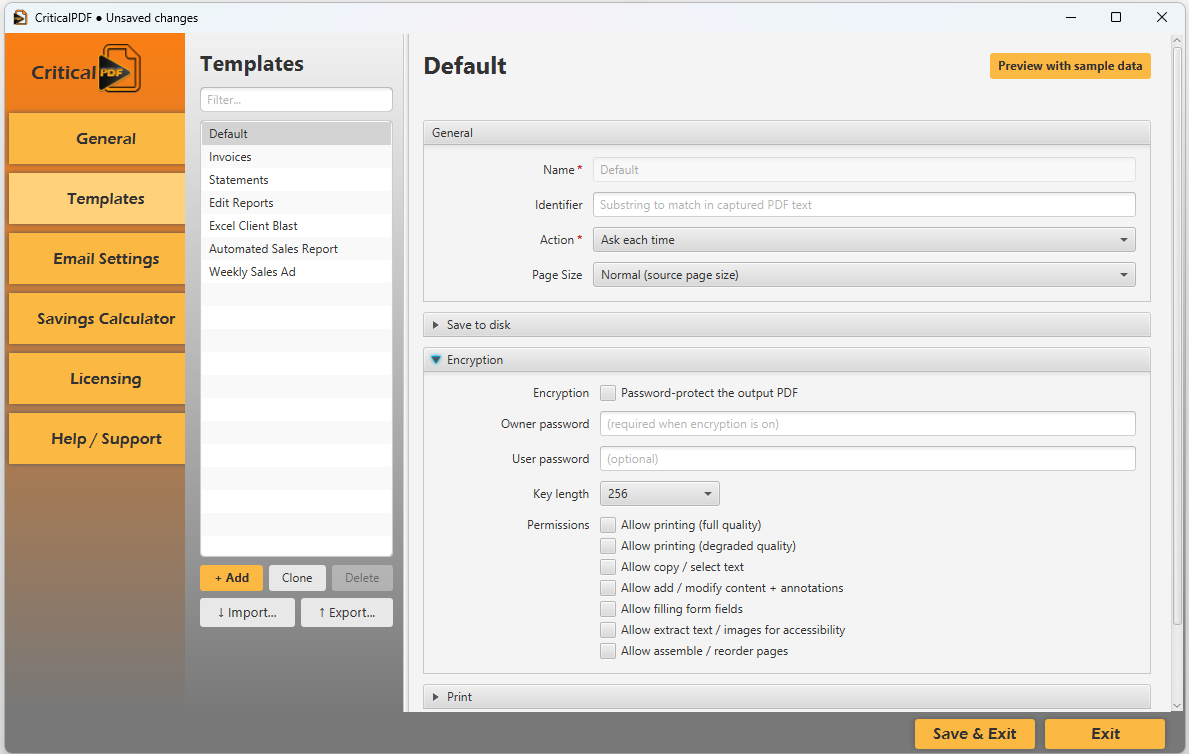
Task: Check Allow printing (degraded quality)
Action: [x=607, y=546]
